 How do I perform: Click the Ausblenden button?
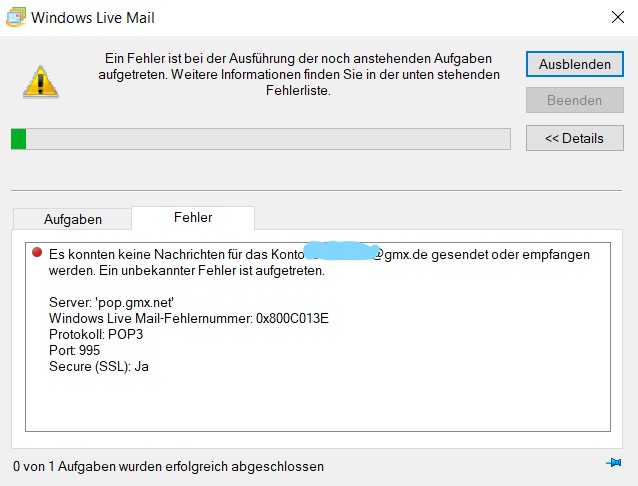click(575, 64)
